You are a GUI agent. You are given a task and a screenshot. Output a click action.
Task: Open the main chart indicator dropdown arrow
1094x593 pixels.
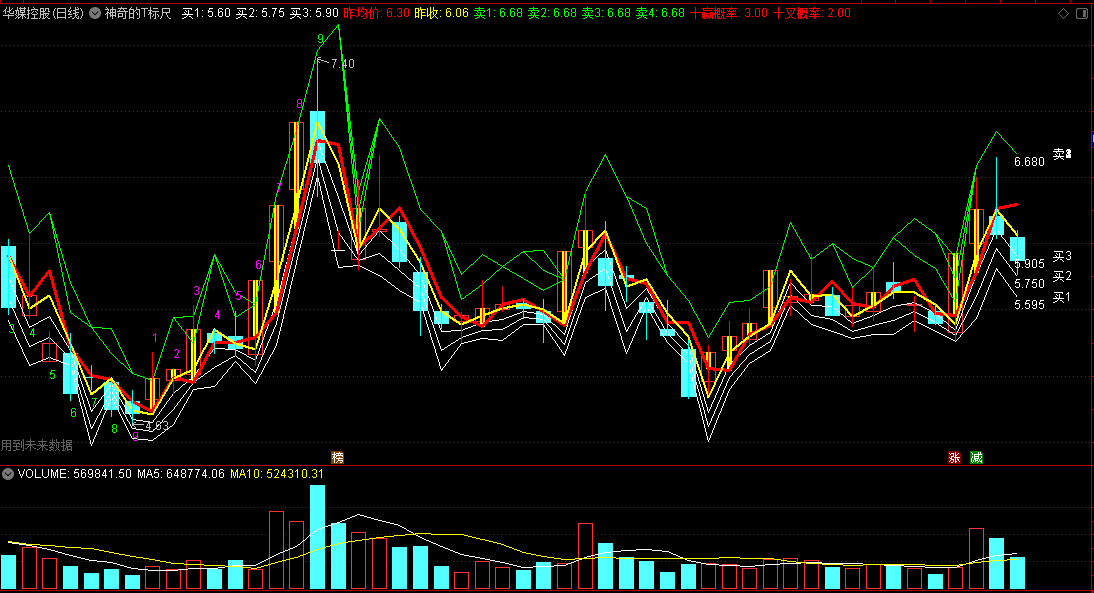(x=95, y=13)
